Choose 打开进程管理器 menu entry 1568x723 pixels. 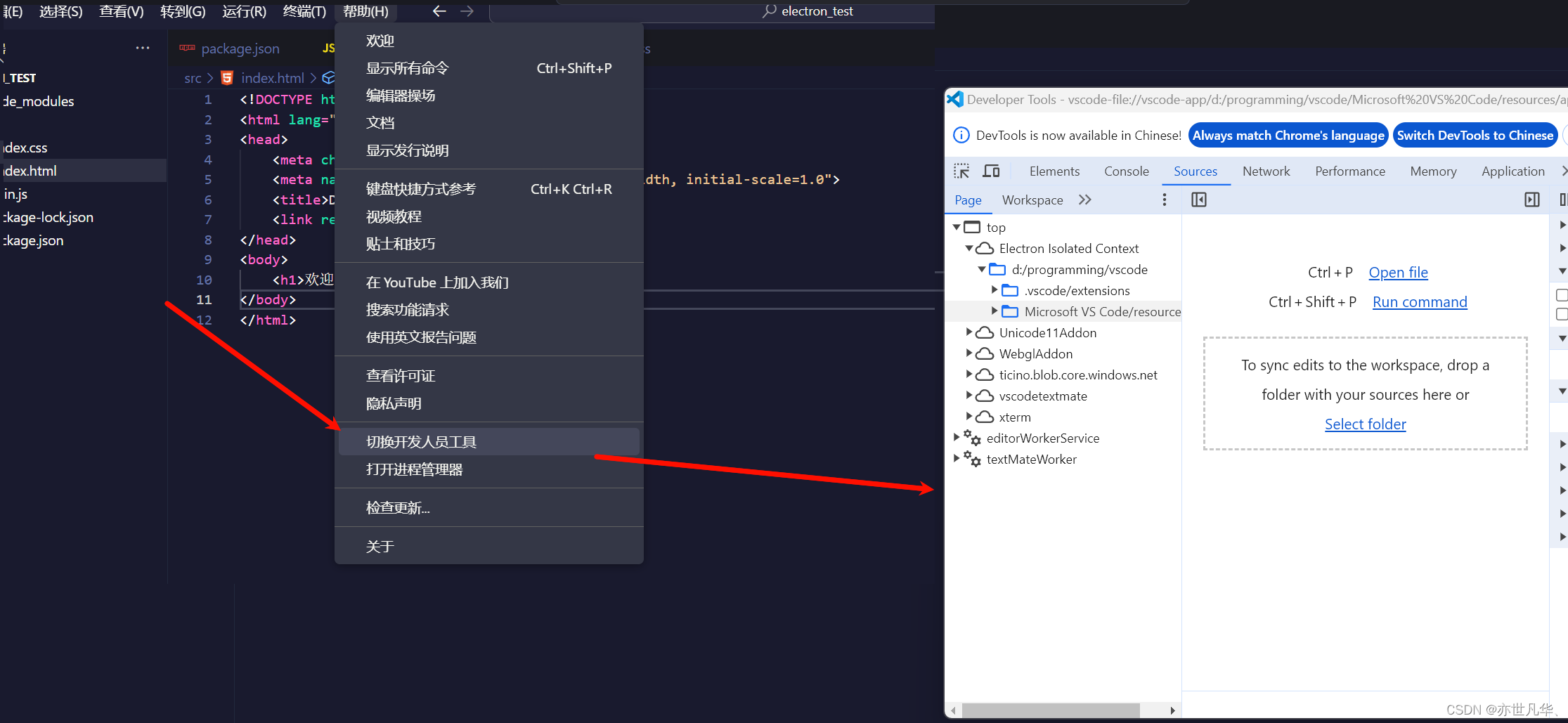click(489, 469)
